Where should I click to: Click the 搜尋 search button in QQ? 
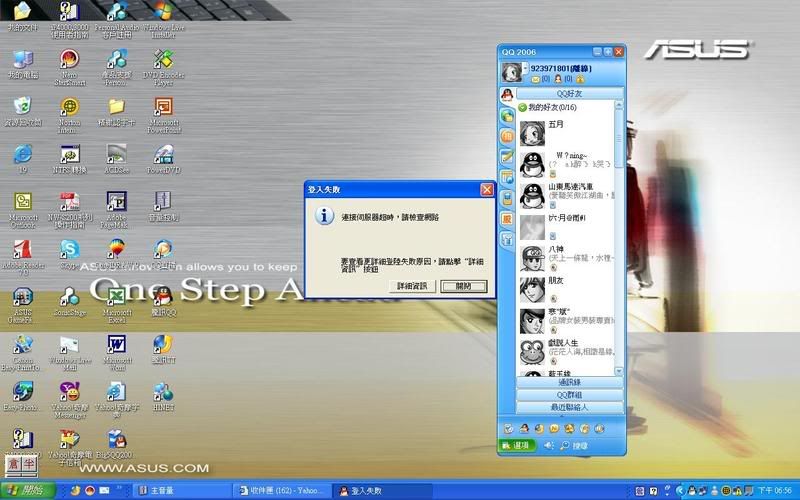574,445
